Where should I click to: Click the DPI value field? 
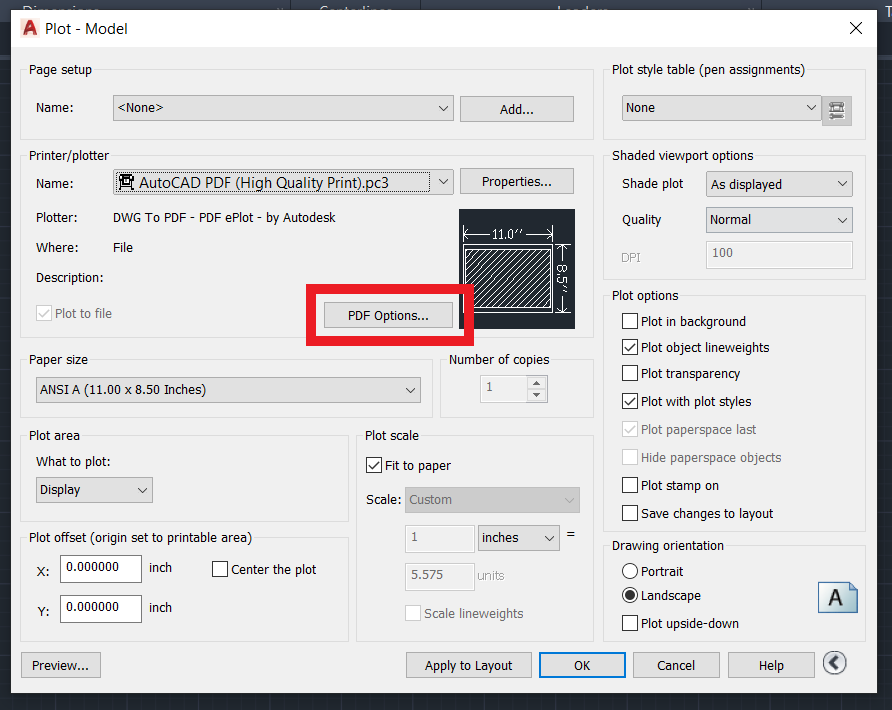point(779,255)
